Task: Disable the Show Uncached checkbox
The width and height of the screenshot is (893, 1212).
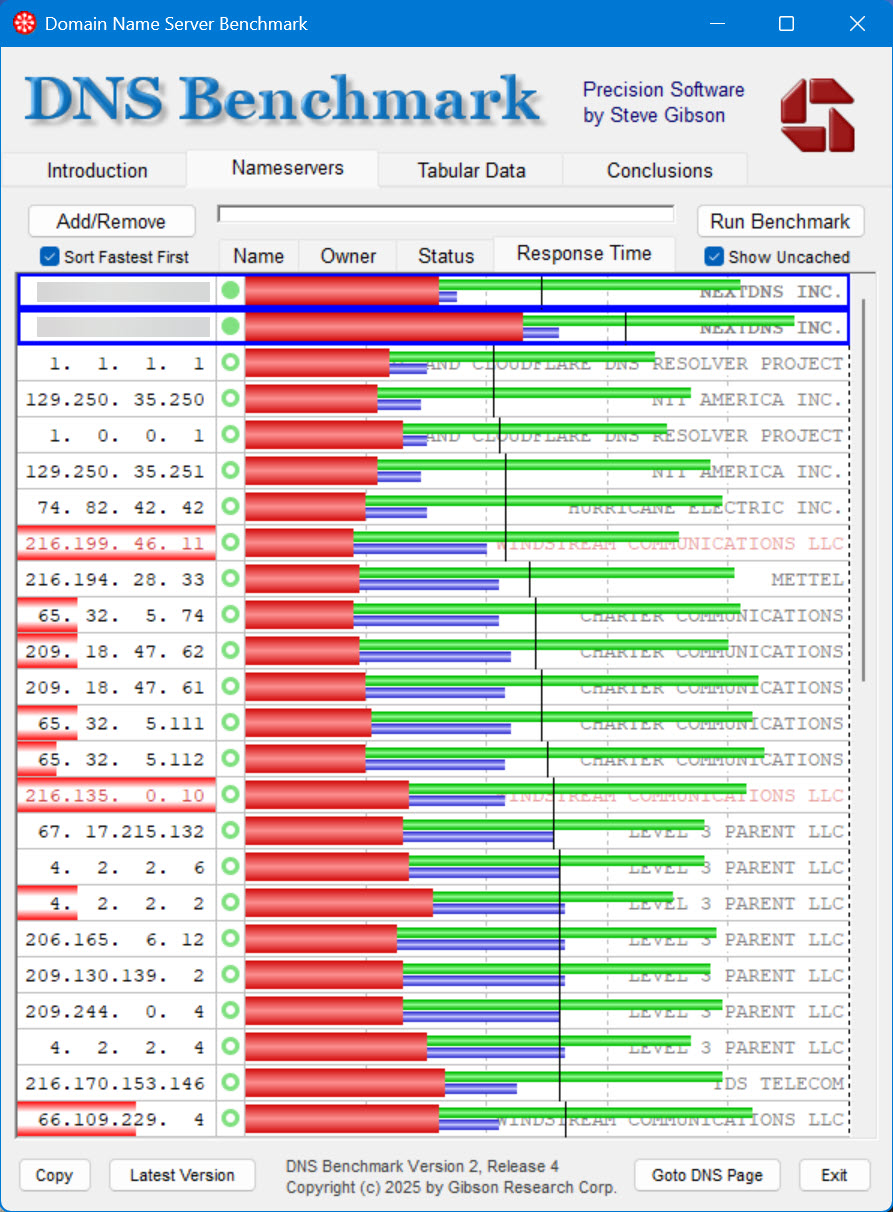Action: (714, 257)
